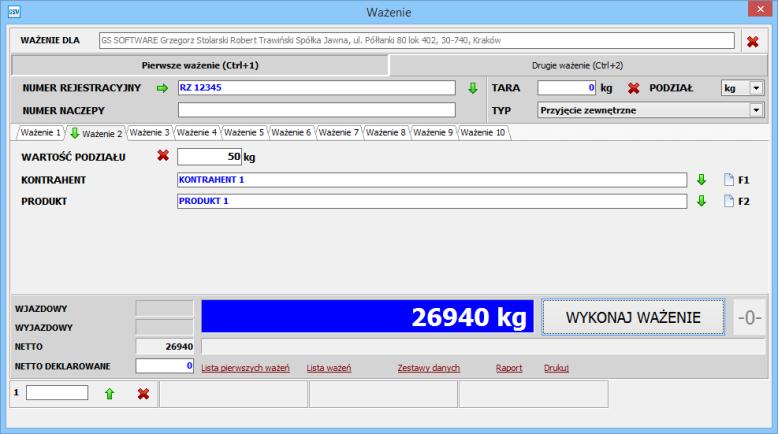
Task: Click the Kontrahent field with KONTRAHENT 1
Action: 432,180
